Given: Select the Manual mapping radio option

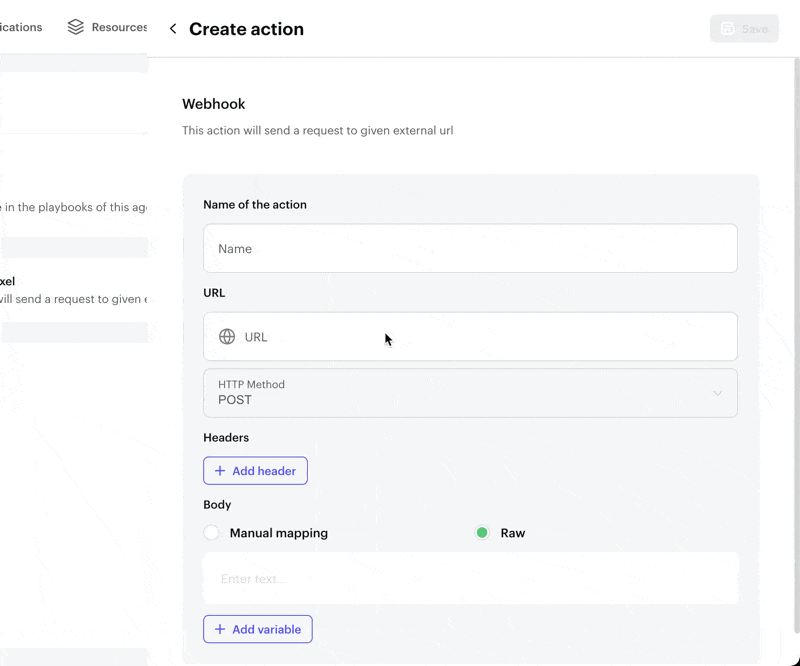Looking at the screenshot, I should 211,533.
